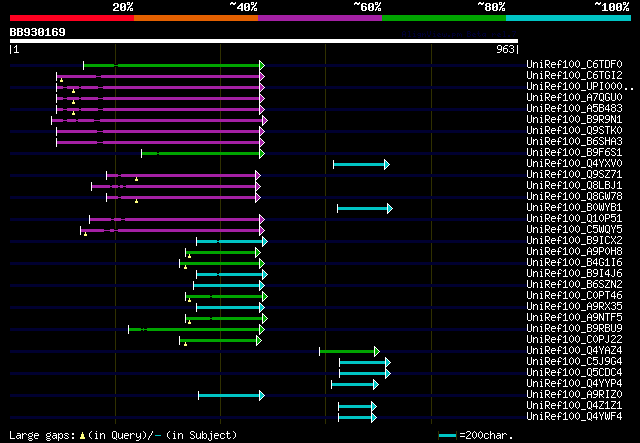Click label UniRef100_C5J9G4
Image resolution: width=640 pixels, height=443 pixels.
(x=574, y=362)
